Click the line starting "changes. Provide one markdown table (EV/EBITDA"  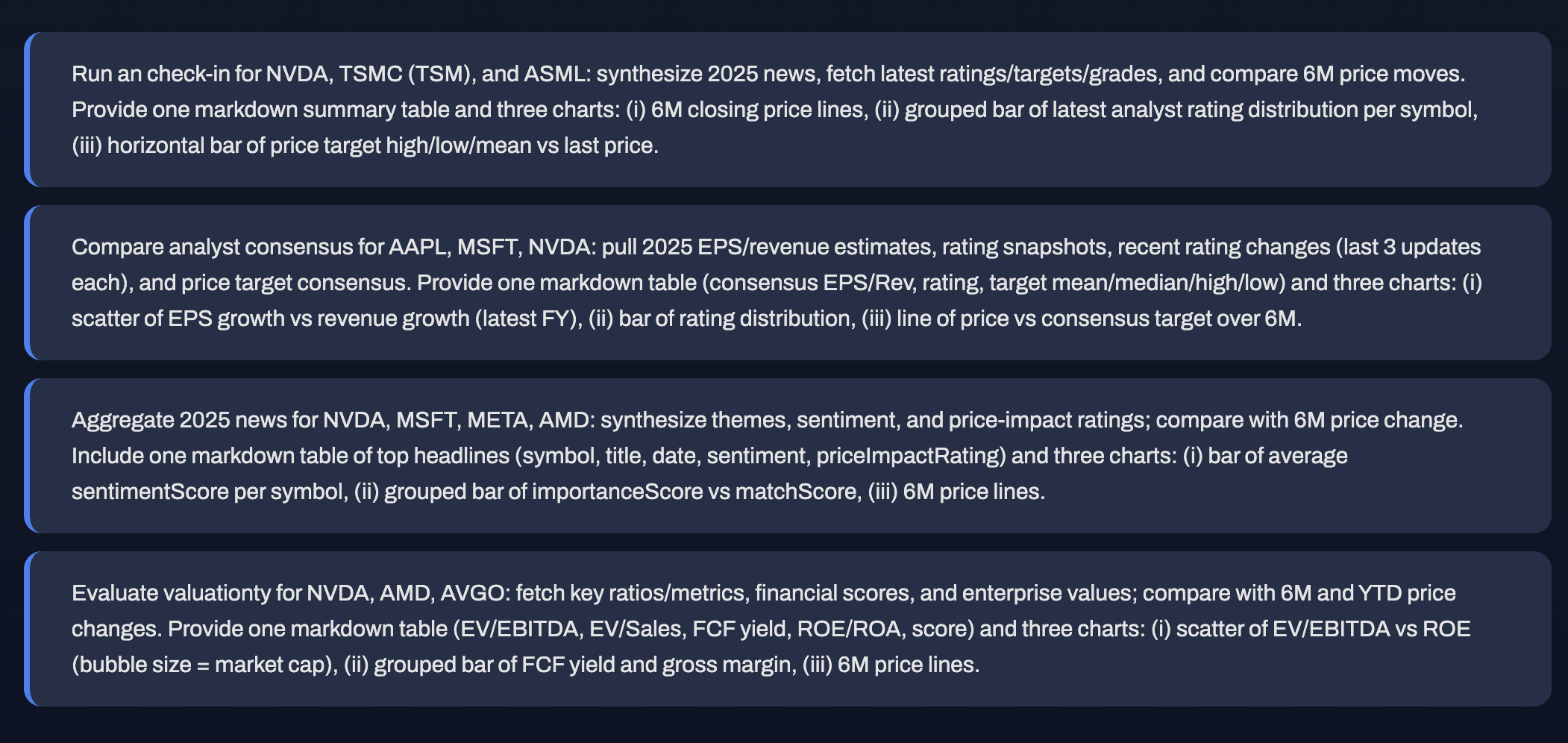pos(771,629)
